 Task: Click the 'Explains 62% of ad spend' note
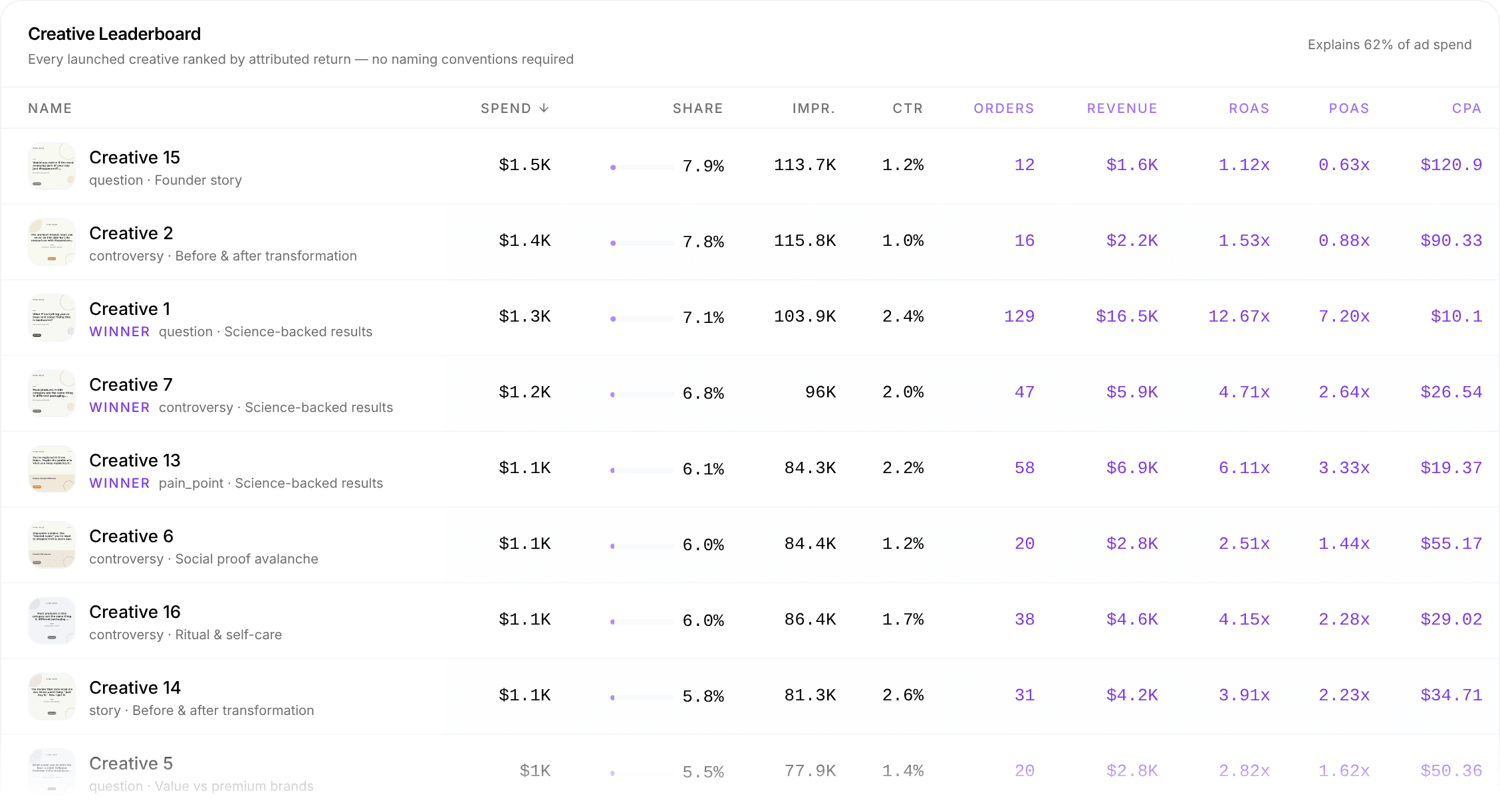click(x=1390, y=45)
